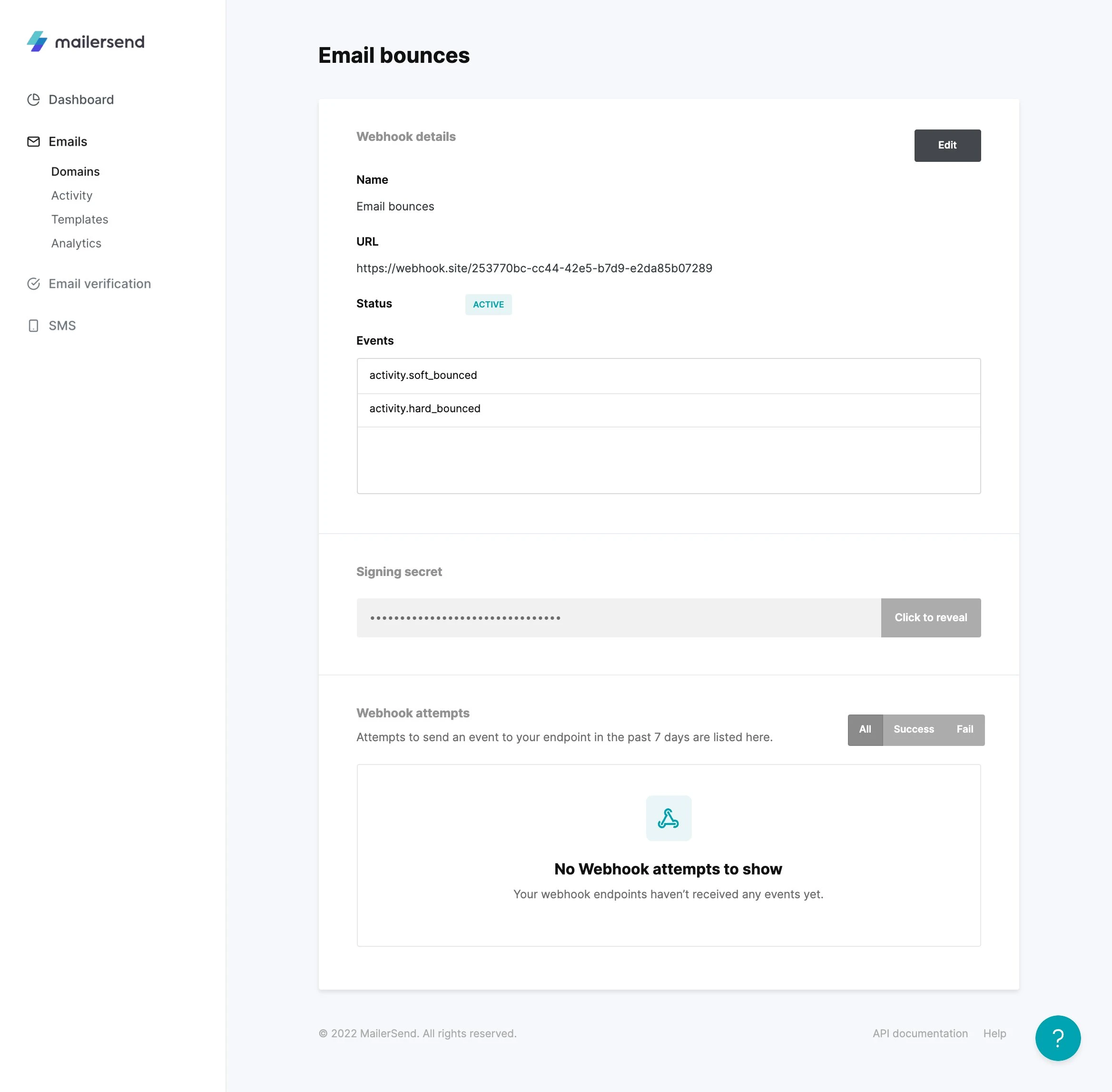Open the Templates section
This screenshot has width=1112, height=1092.
(79, 219)
